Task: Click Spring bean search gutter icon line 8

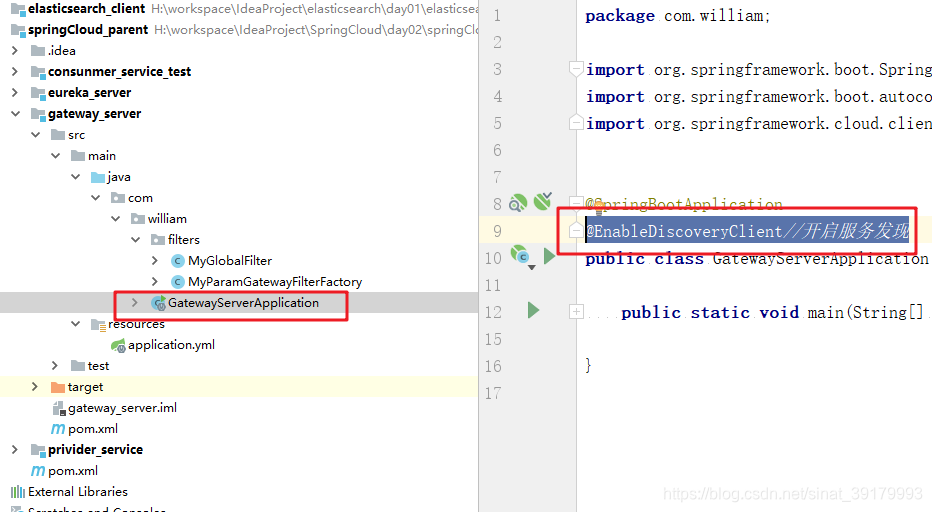Action: click(x=518, y=203)
